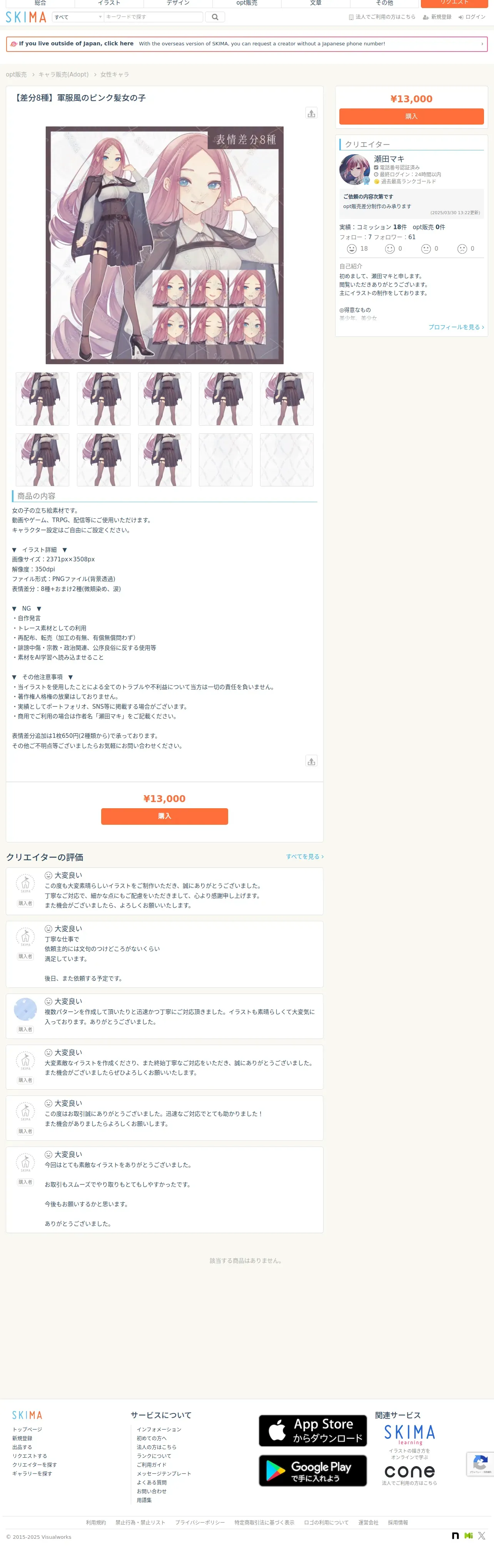Click the keyword search input field
This screenshot has height=1568, width=494.
154,17
